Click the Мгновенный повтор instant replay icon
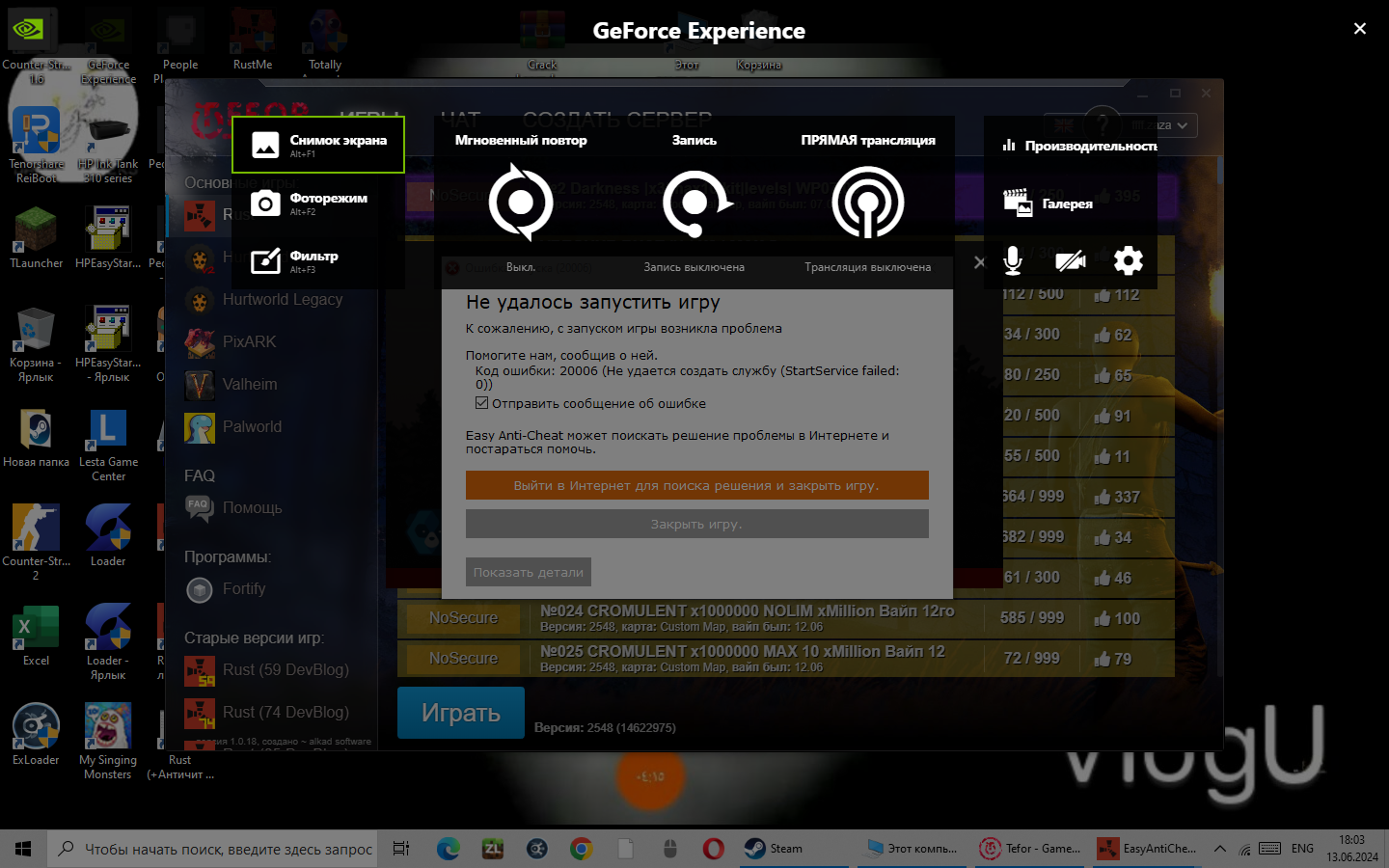Image resolution: width=1389 pixels, height=868 pixels. click(521, 202)
